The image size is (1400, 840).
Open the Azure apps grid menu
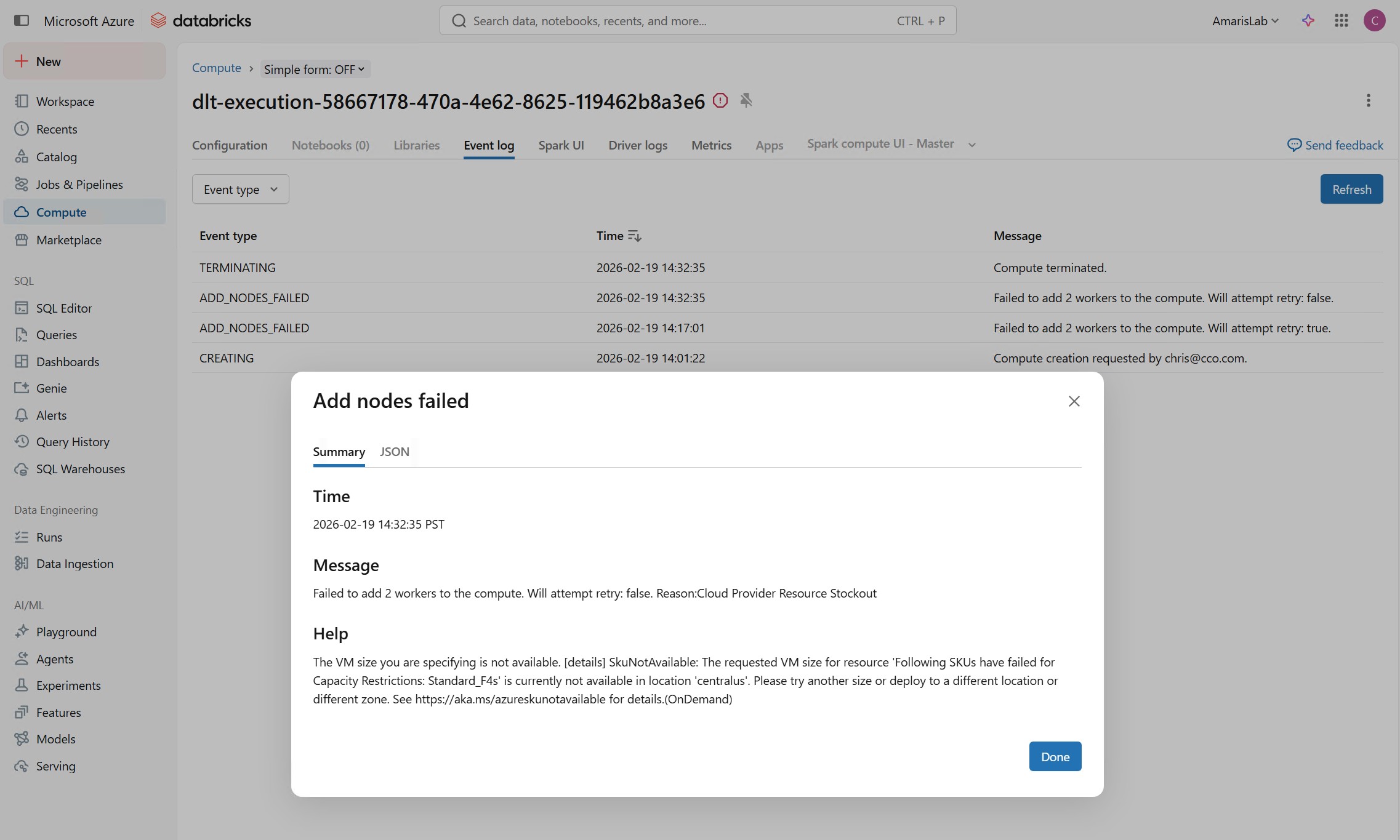pos(1341,20)
